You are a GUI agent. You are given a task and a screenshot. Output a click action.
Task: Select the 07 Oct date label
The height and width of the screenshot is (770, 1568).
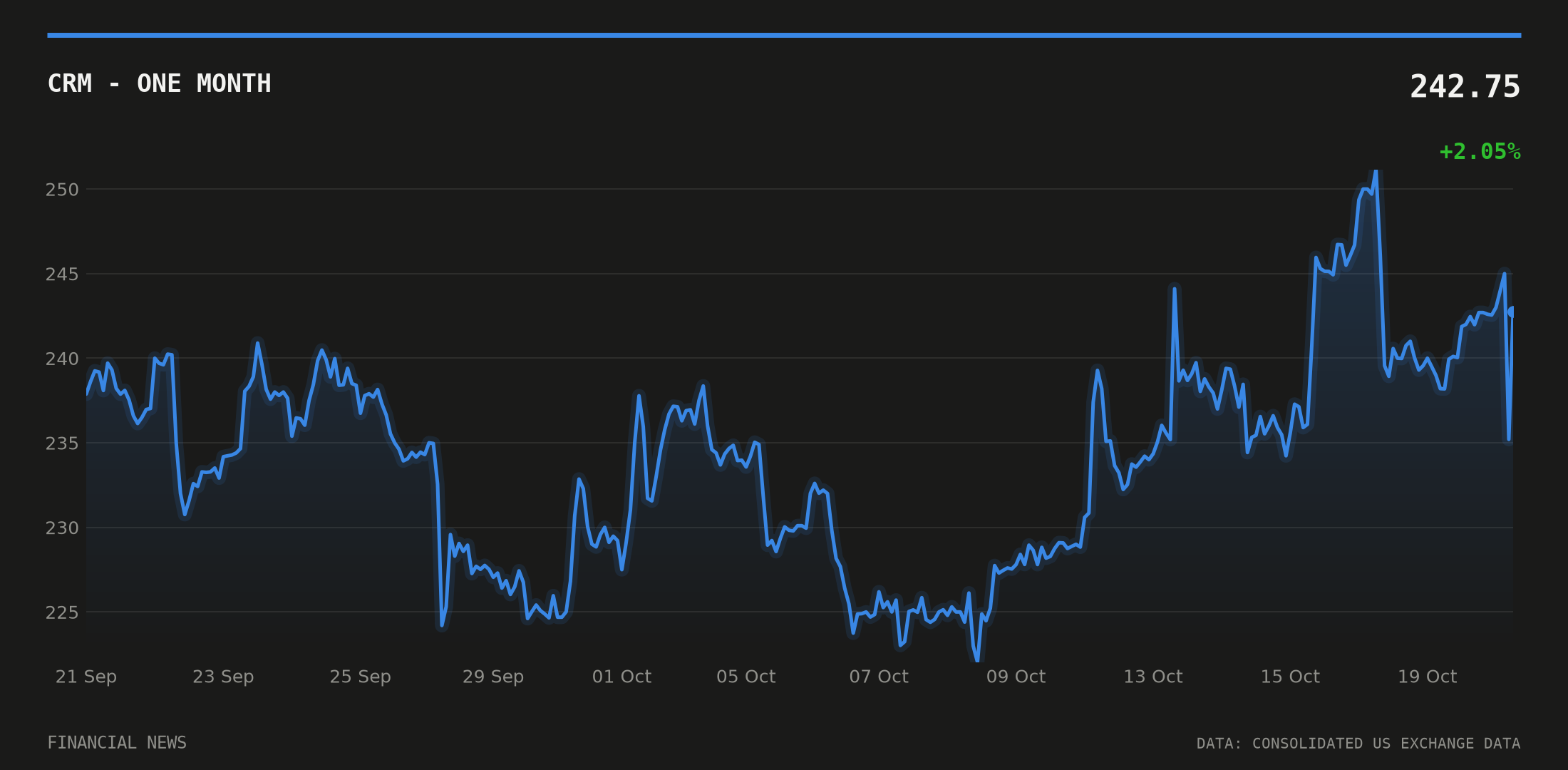[x=879, y=677]
